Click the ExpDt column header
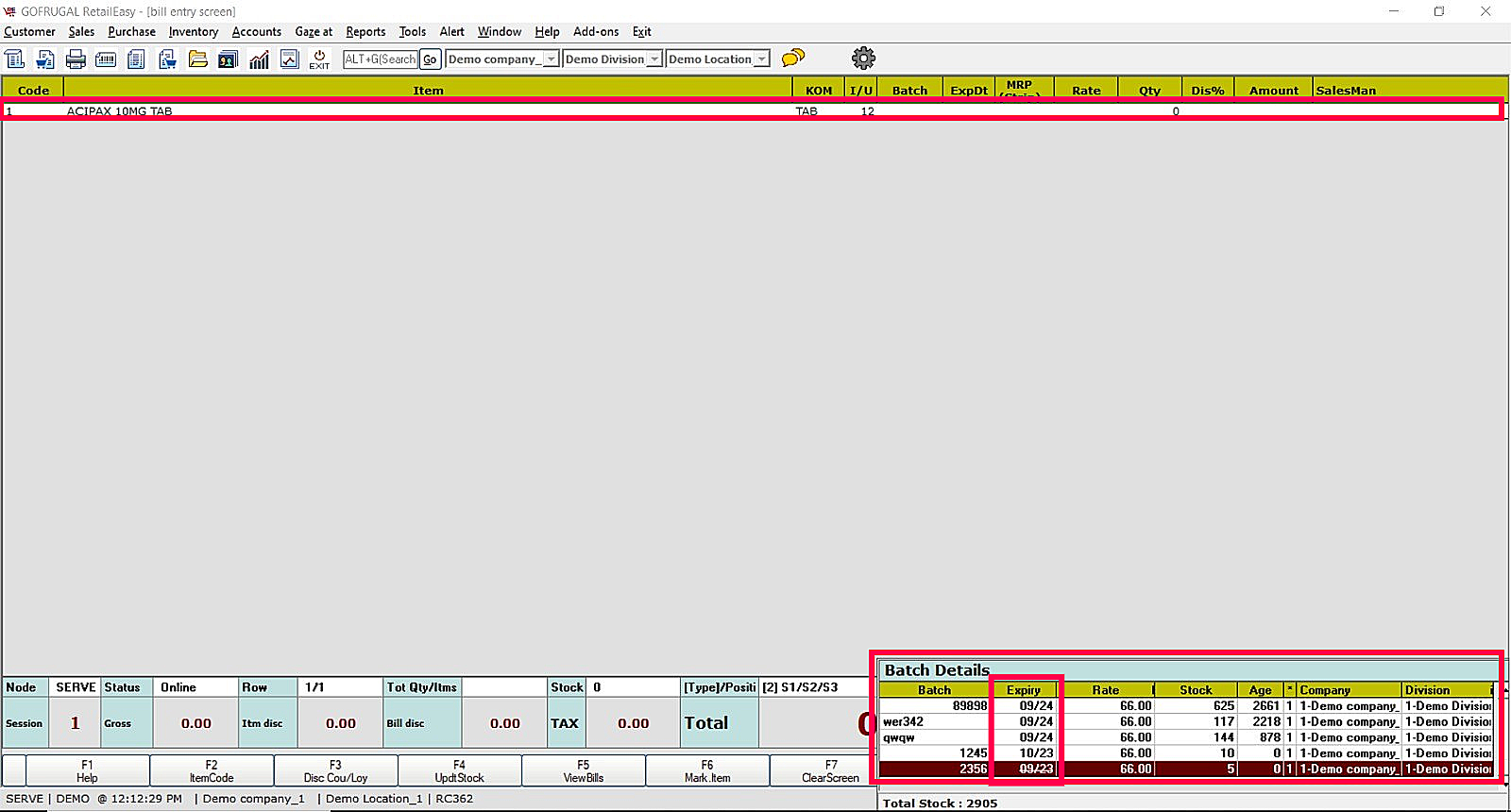1511x812 pixels. click(x=969, y=91)
